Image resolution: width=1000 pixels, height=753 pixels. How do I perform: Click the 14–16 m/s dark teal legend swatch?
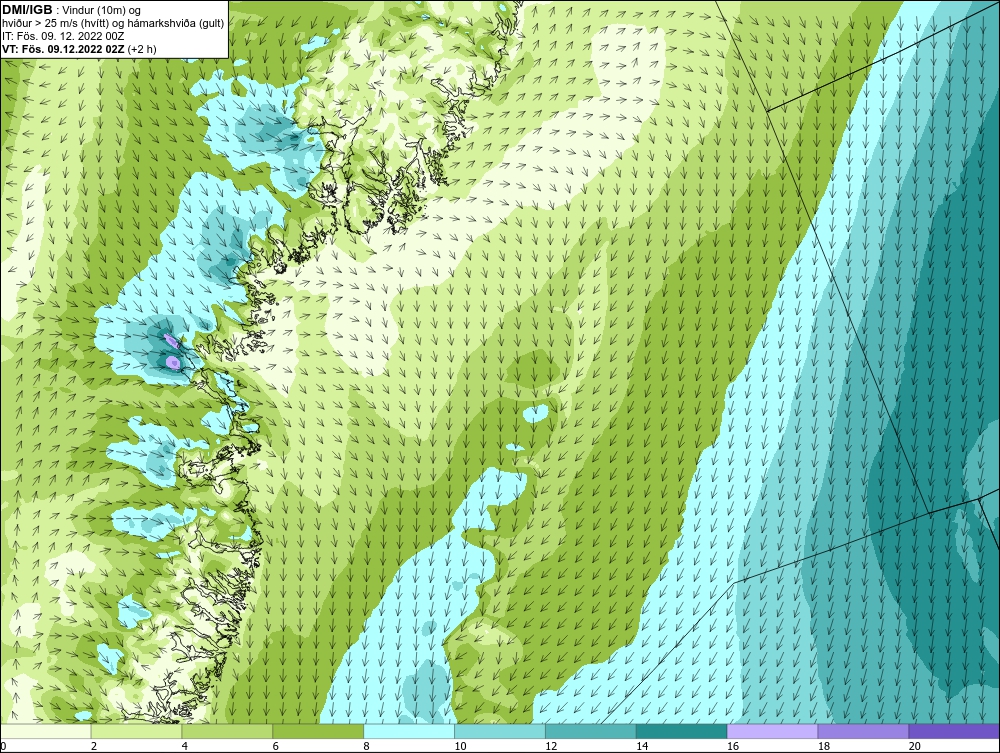[682, 731]
